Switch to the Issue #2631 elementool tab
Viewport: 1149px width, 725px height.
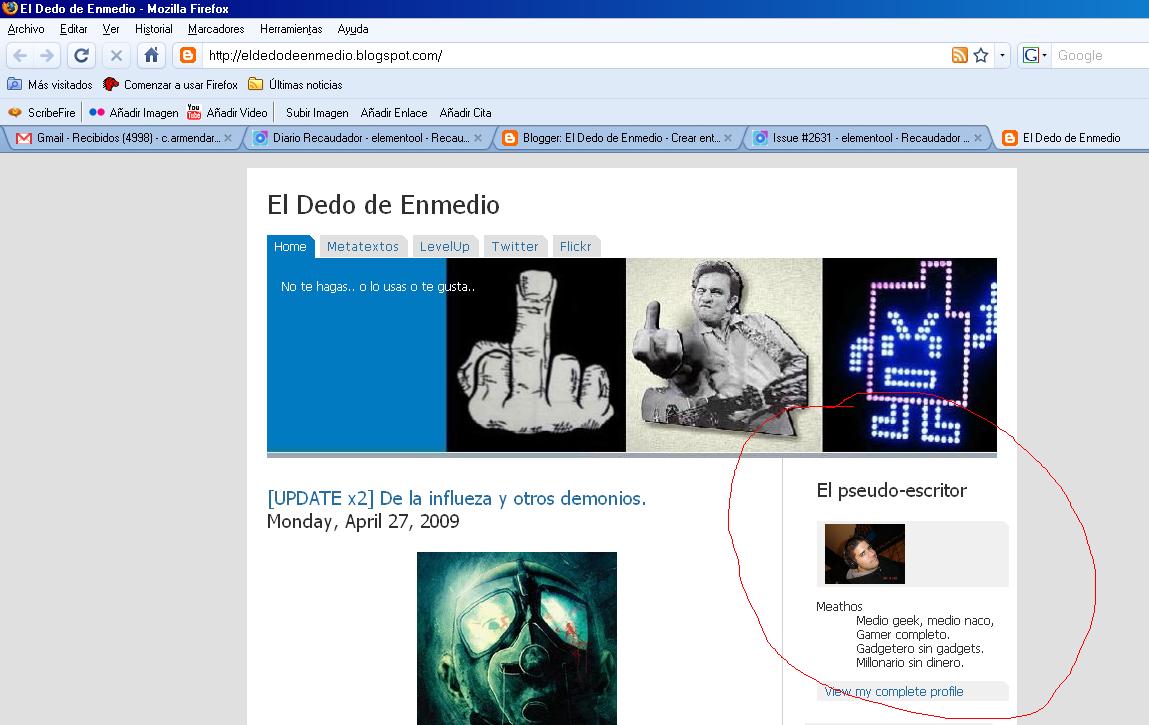(867, 138)
